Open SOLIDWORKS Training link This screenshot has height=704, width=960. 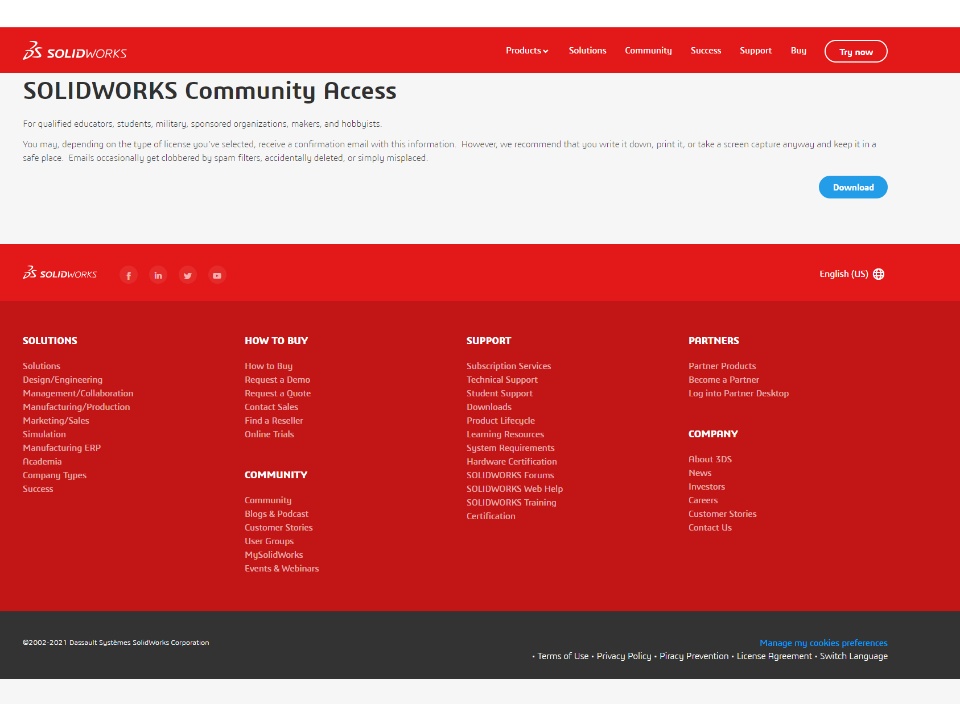click(x=511, y=502)
